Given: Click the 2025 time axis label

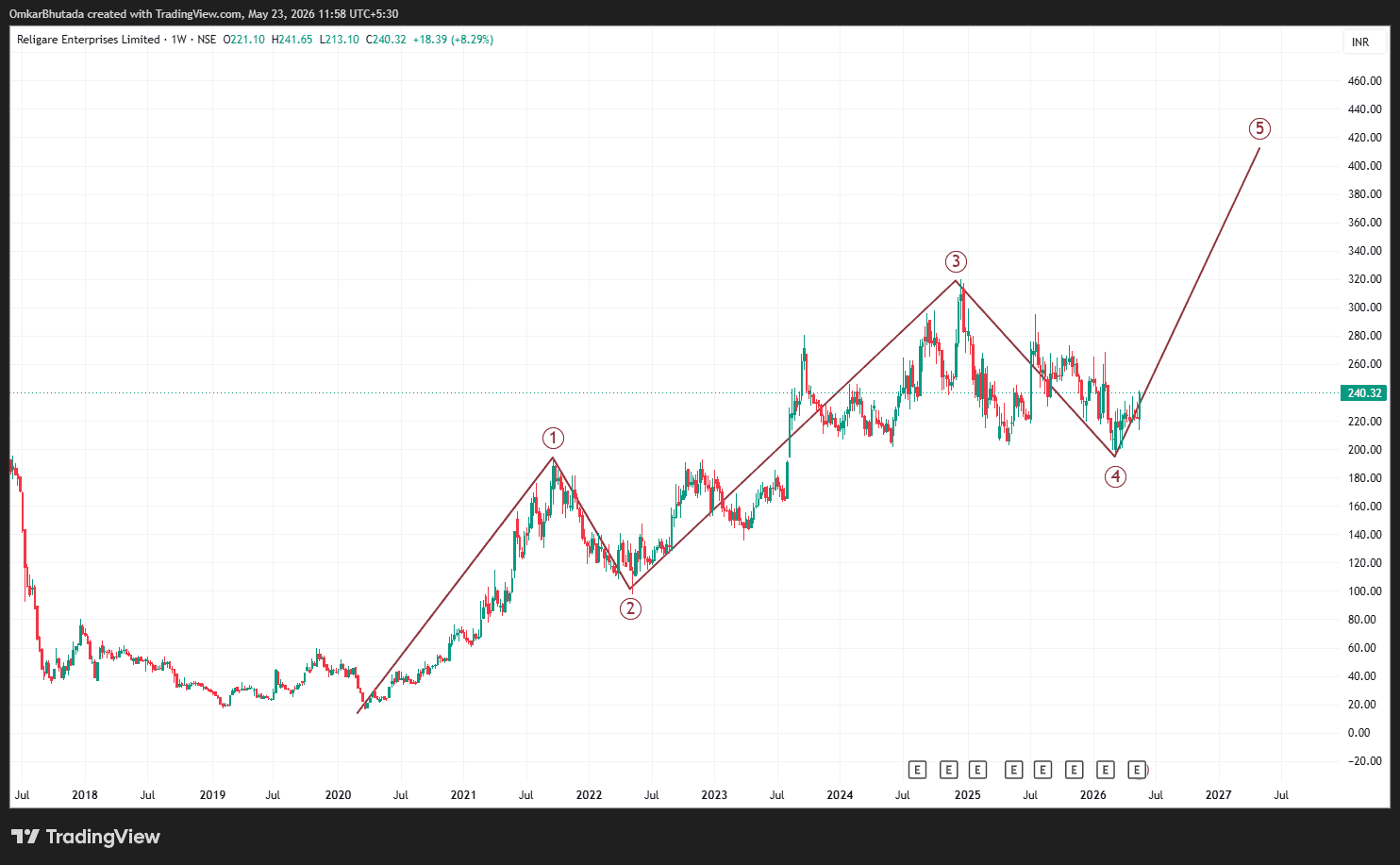Looking at the screenshot, I should click(x=967, y=795).
